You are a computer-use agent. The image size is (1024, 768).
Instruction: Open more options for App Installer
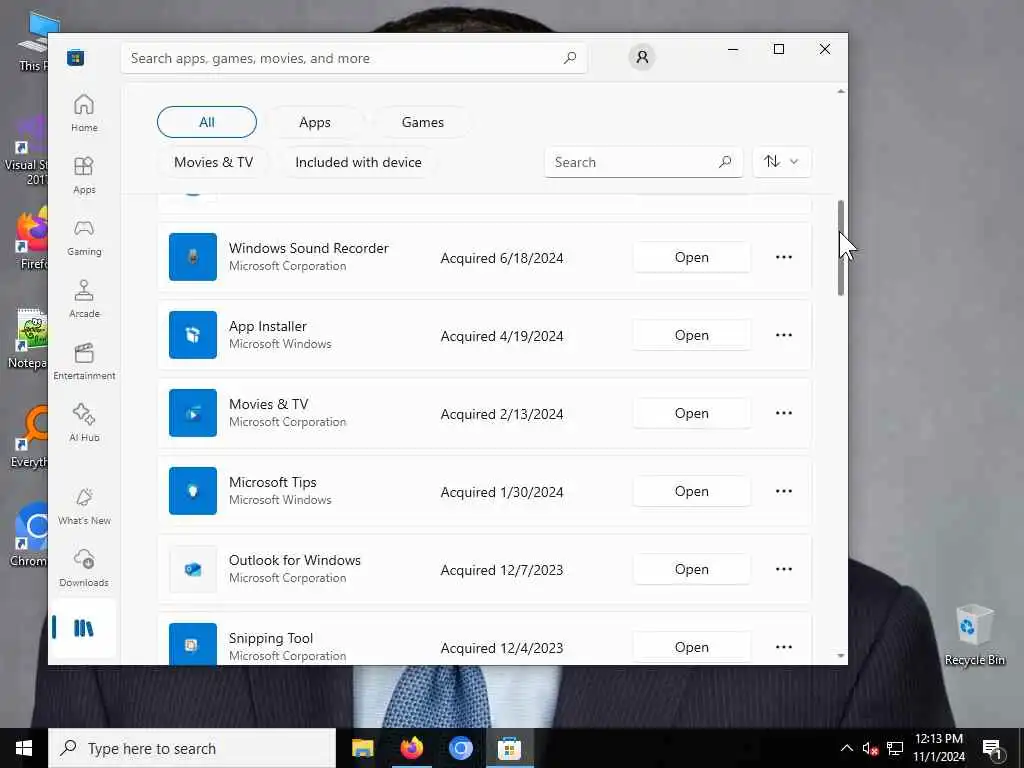pyautogui.click(x=784, y=335)
